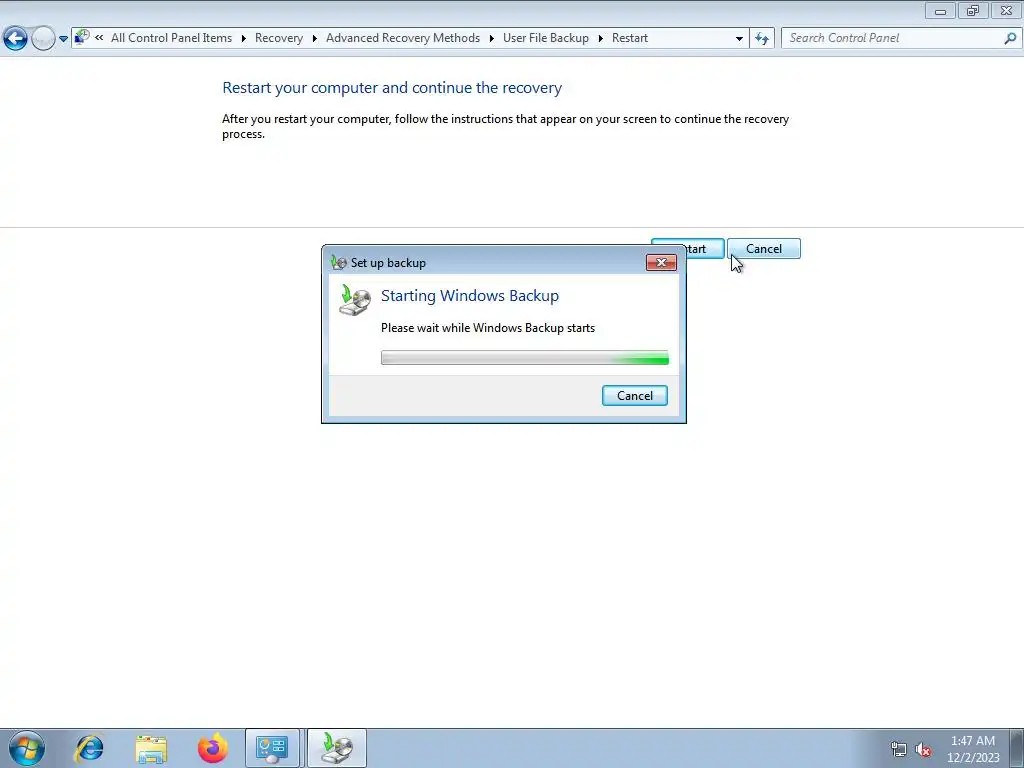Restore down the Control Panel window

[x=973, y=11]
